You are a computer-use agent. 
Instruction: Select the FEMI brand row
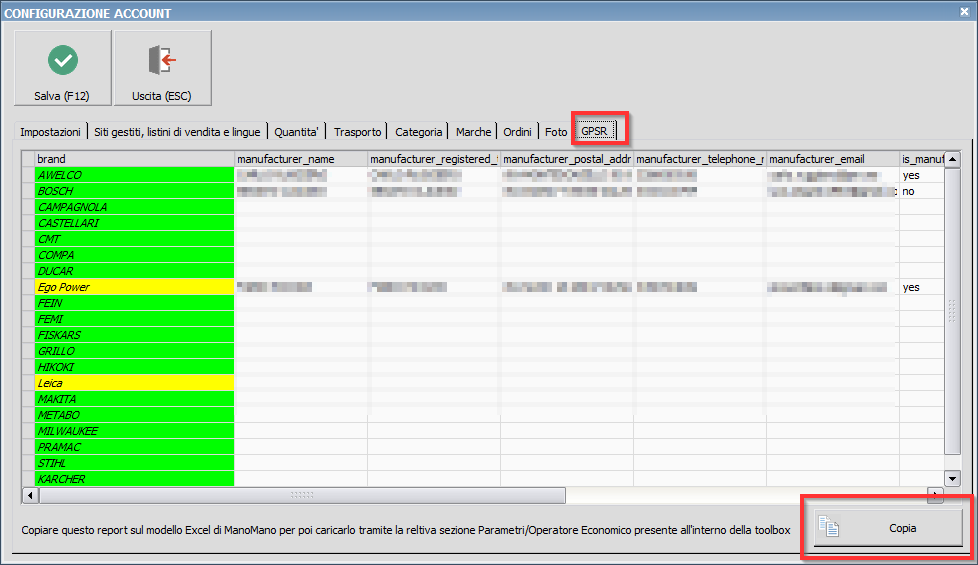[135, 319]
